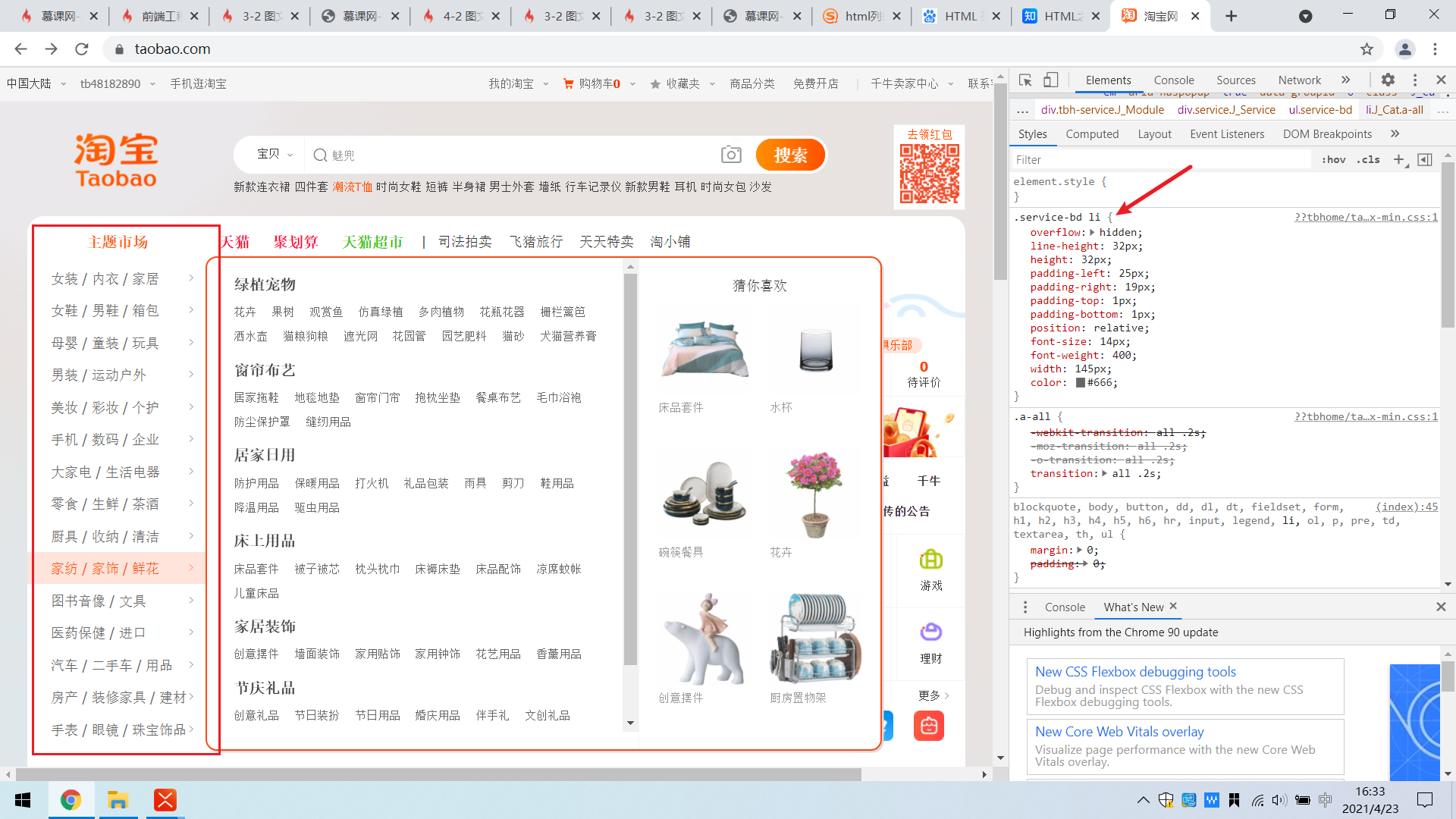Expand more style pane tabs chevron
This screenshot has height=819, width=1456.
1395,133
